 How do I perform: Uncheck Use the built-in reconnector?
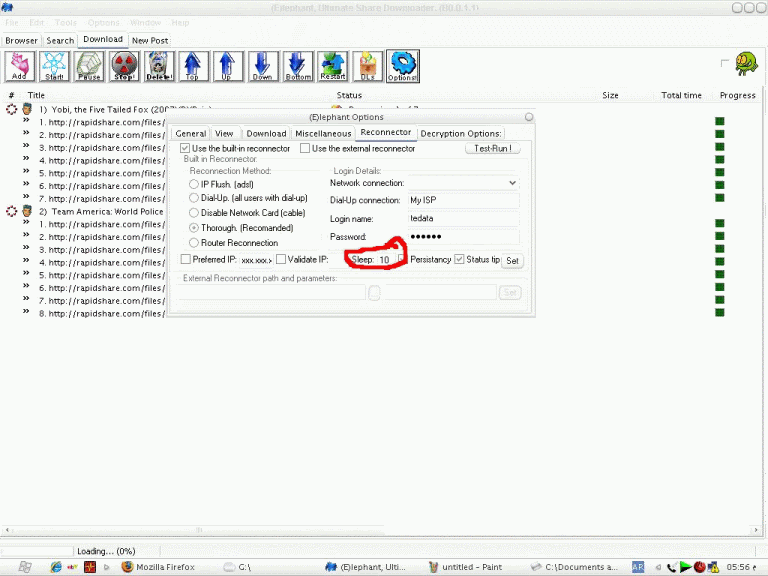(185, 149)
